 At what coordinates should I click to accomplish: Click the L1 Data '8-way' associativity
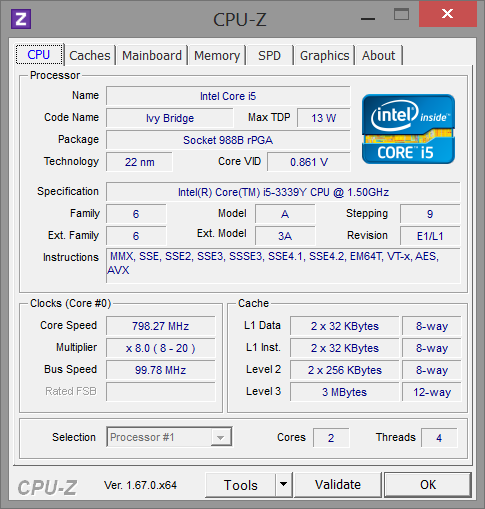pyautogui.click(x=432, y=326)
